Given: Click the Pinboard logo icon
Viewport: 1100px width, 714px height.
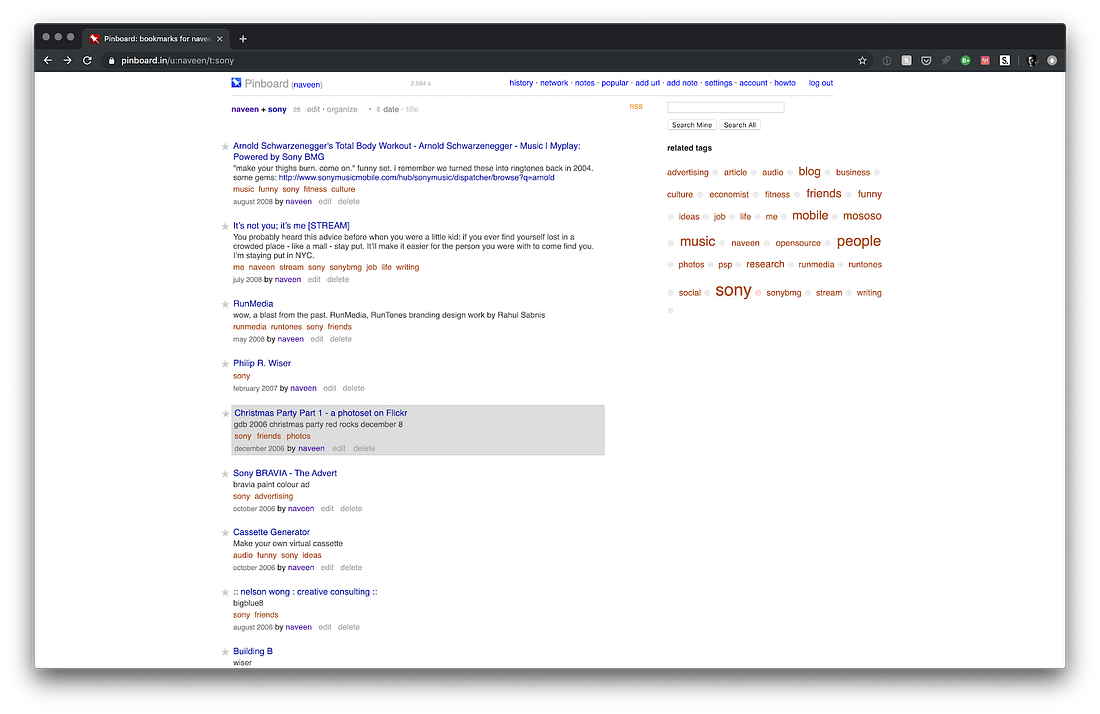Looking at the screenshot, I should [x=236, y=83].
